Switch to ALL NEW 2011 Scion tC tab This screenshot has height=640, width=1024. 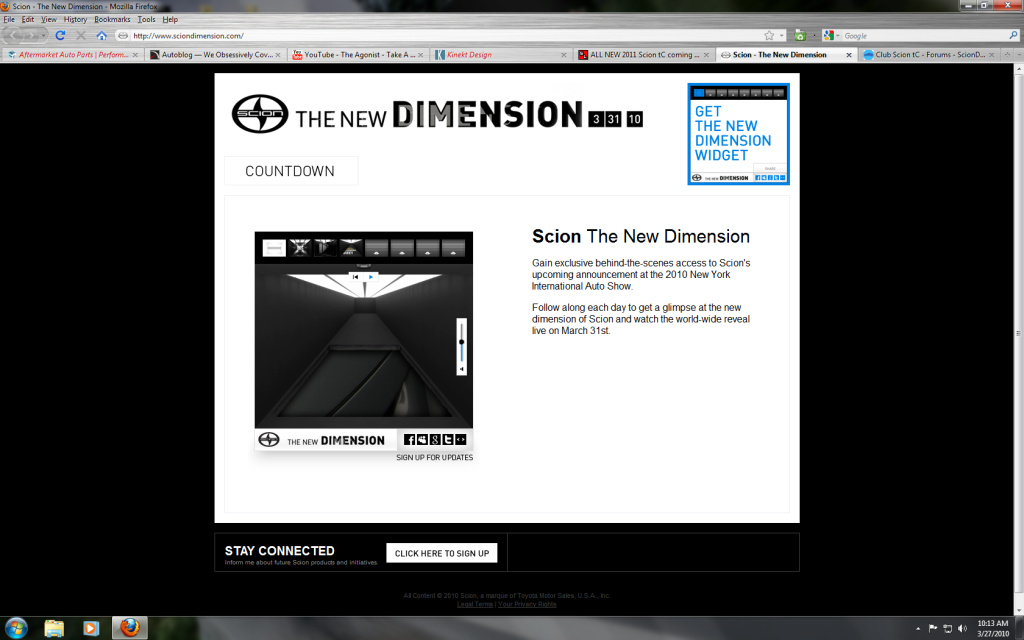(643, 55)
